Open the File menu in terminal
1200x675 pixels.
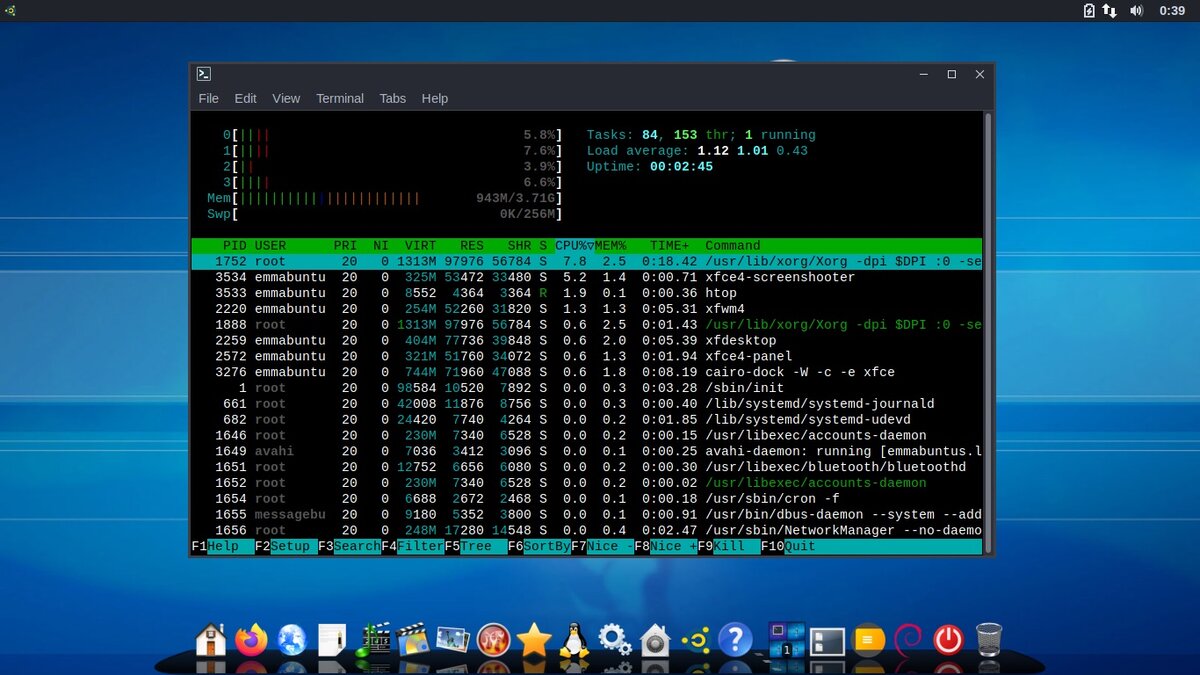pos(208,98)
